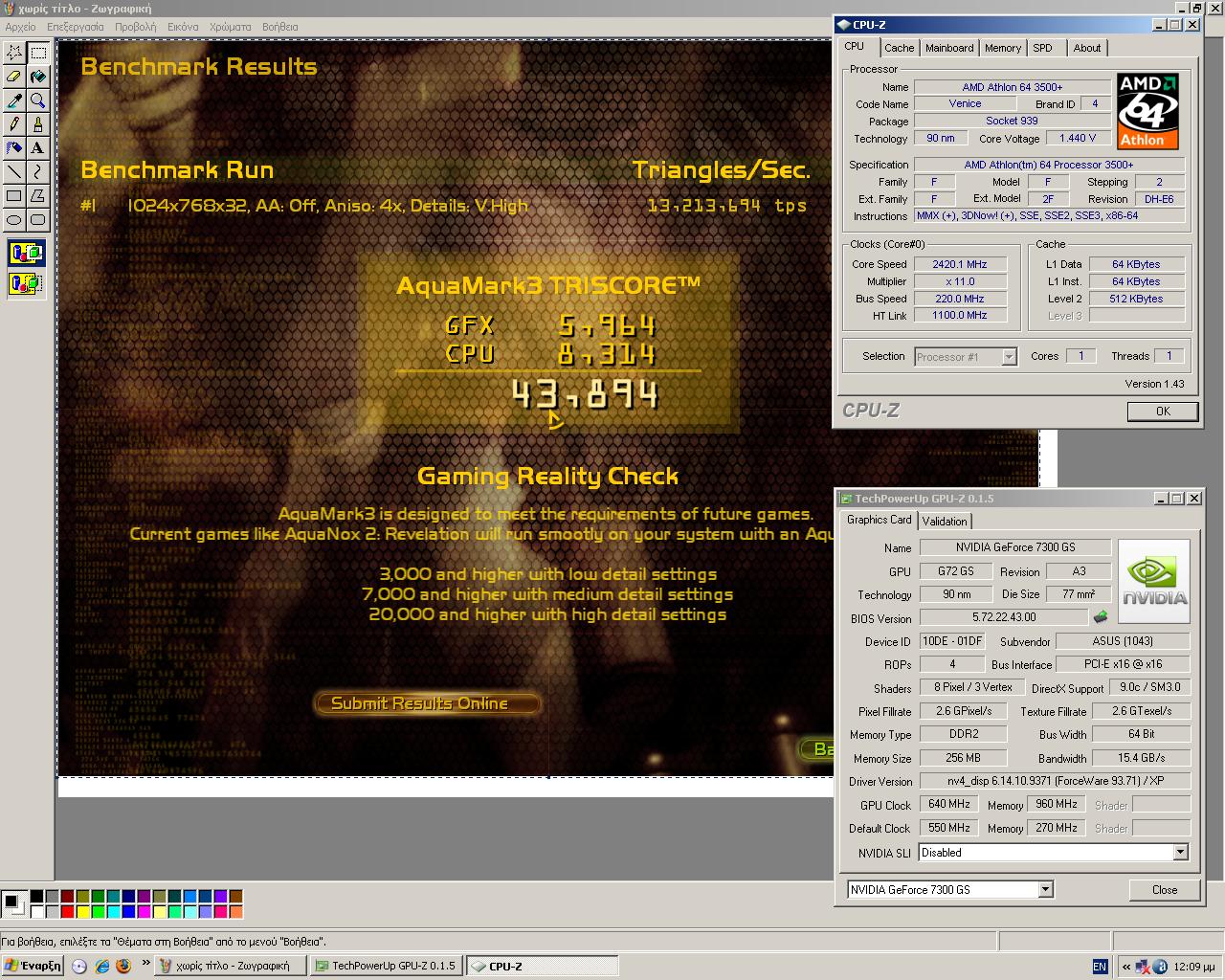Viewport: 1225px width, 980px height.
Task: Select the black color swatch in the palette
Action: [x=36, y=896]
